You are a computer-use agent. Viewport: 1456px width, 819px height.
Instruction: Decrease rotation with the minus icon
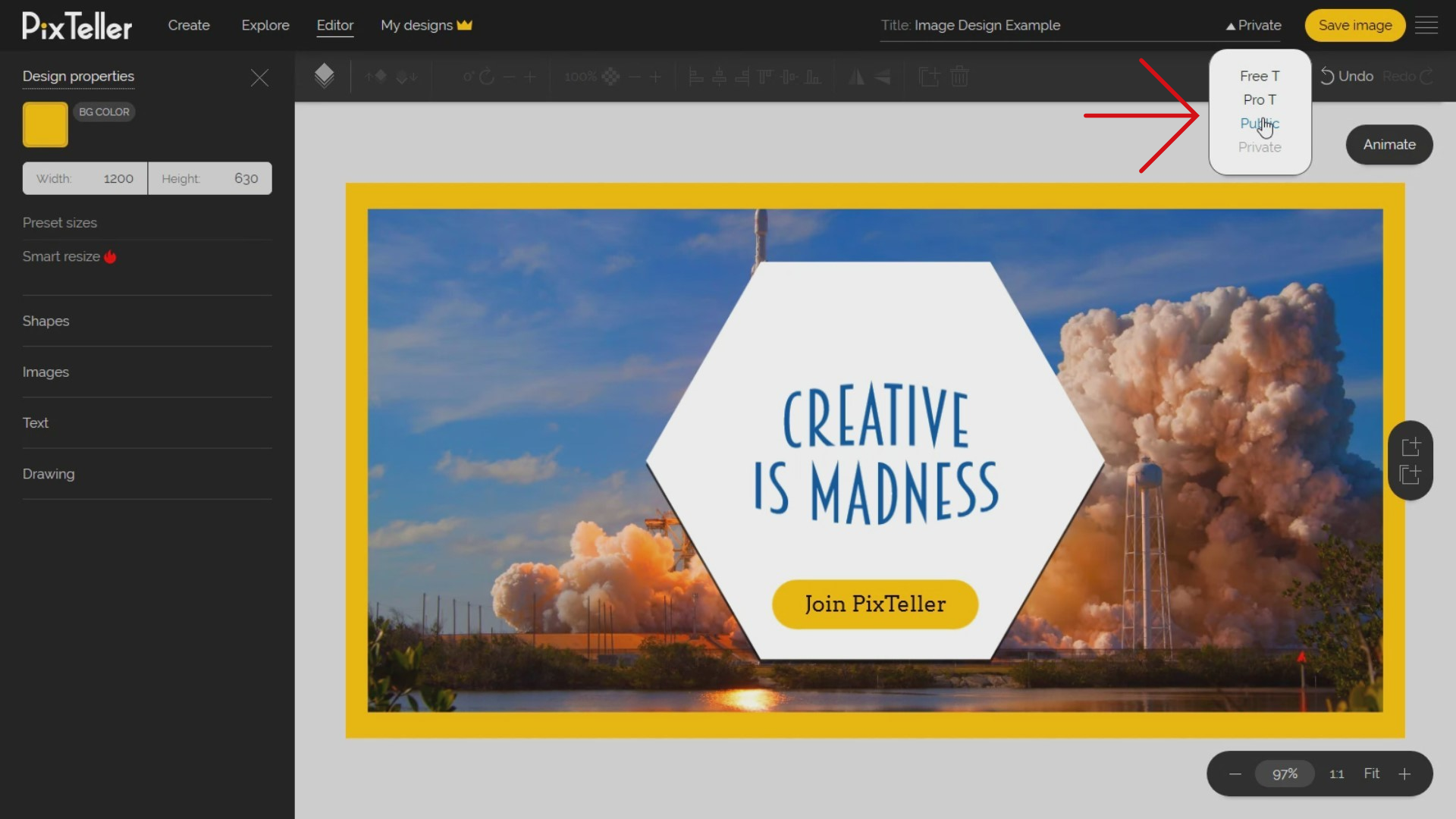(509, 77)
